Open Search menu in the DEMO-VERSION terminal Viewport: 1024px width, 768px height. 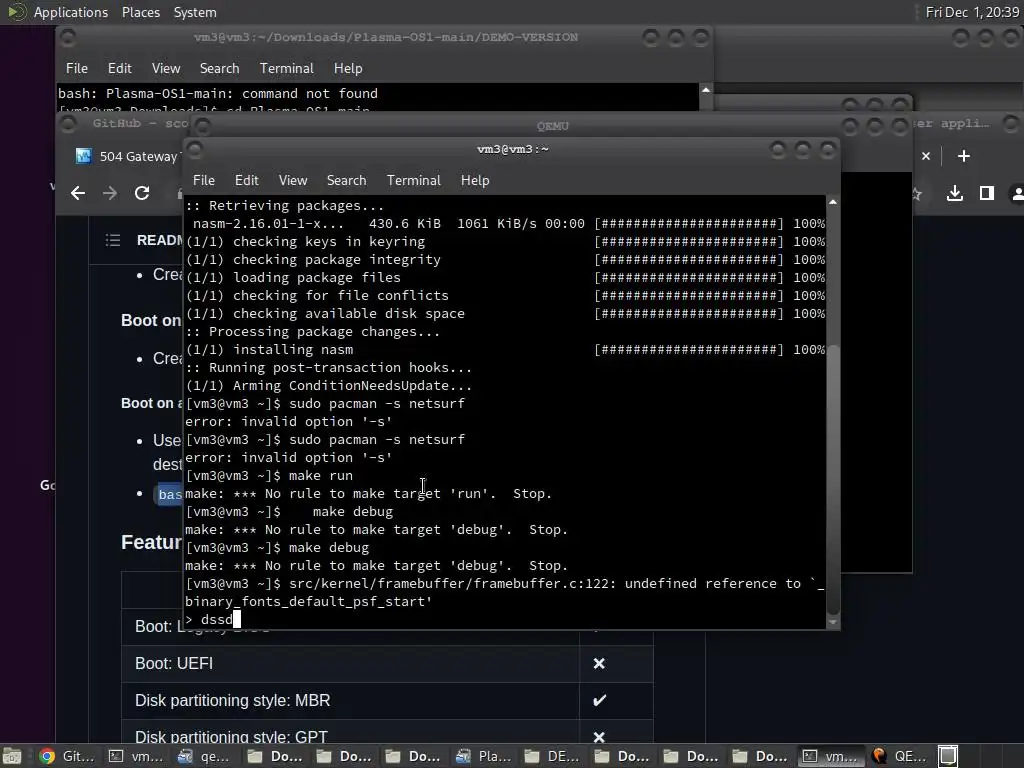point(219,69)
